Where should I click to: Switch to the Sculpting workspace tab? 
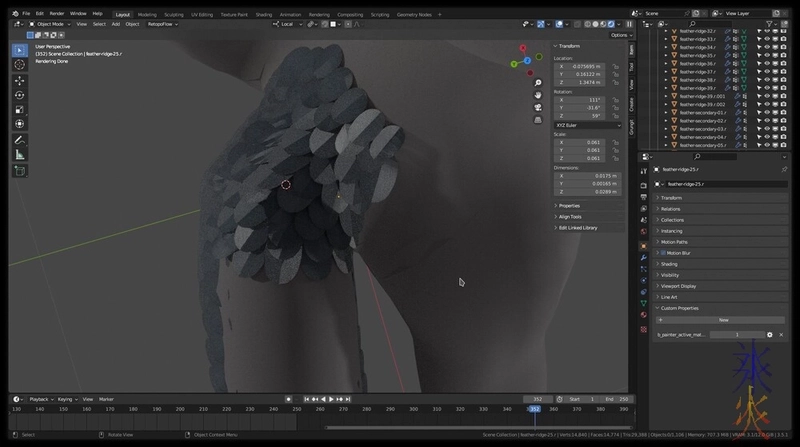point(175,15)
